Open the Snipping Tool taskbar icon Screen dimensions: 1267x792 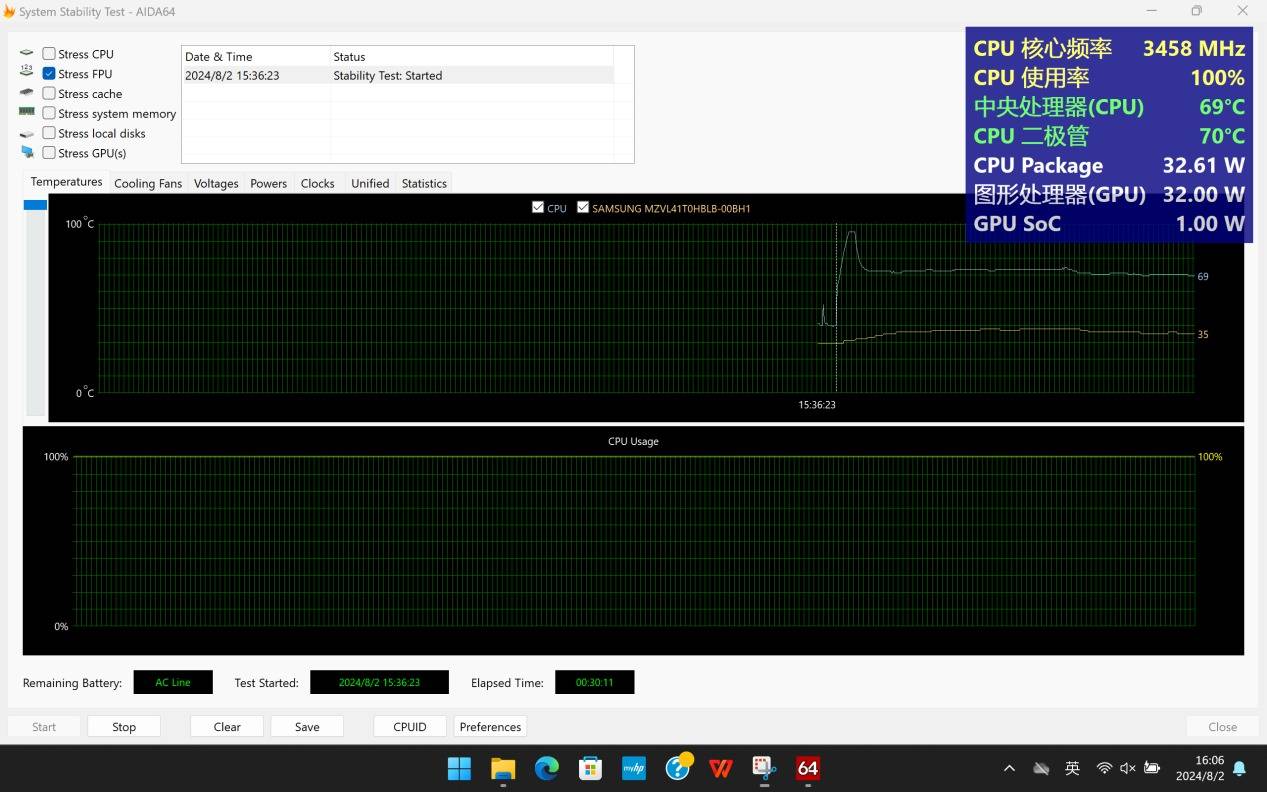764,768
